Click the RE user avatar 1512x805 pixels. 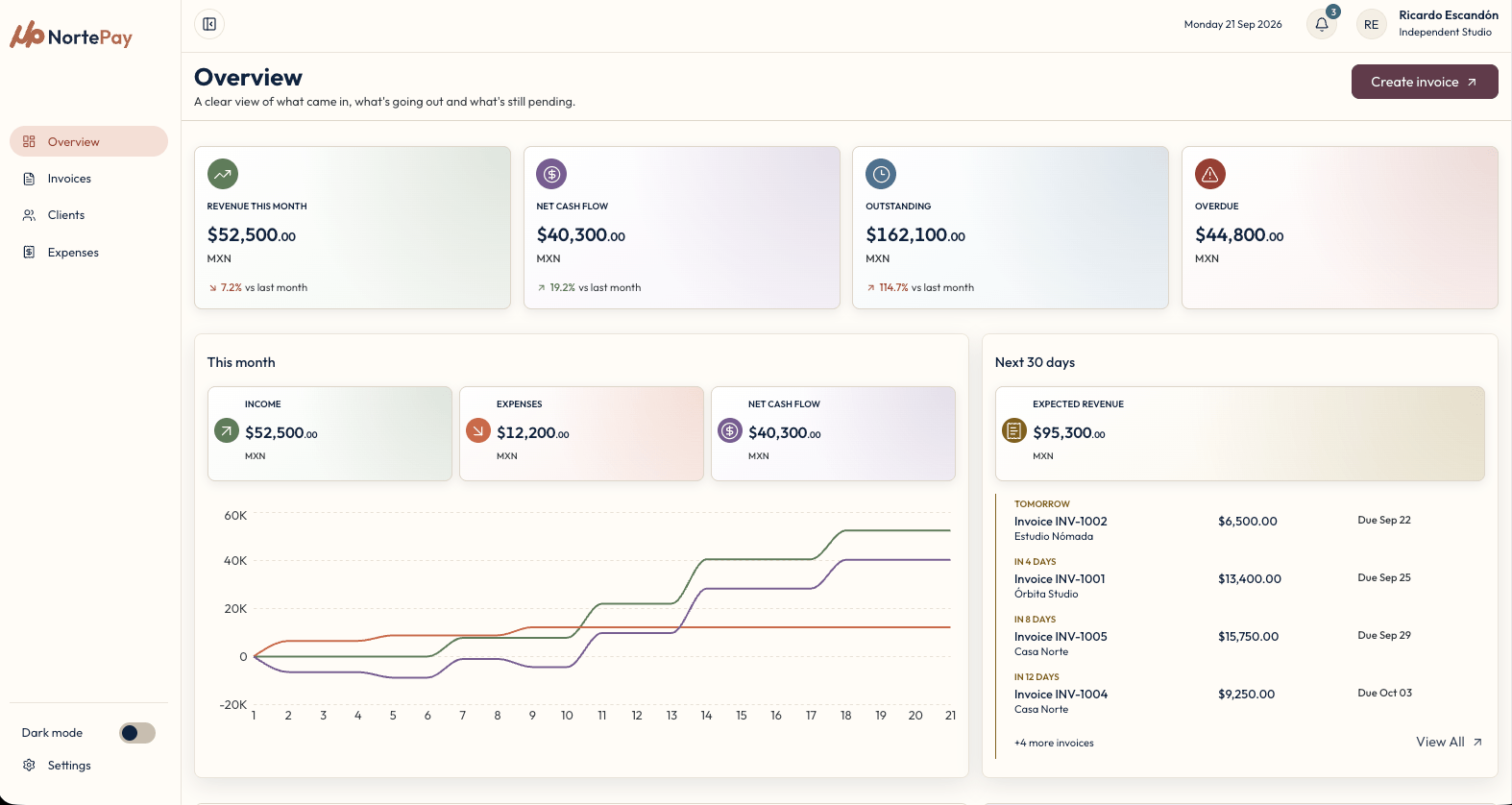point(1371,25)
